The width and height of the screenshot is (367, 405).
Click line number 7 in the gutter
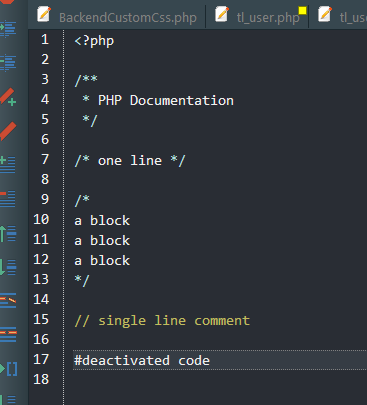coord(45,159)
